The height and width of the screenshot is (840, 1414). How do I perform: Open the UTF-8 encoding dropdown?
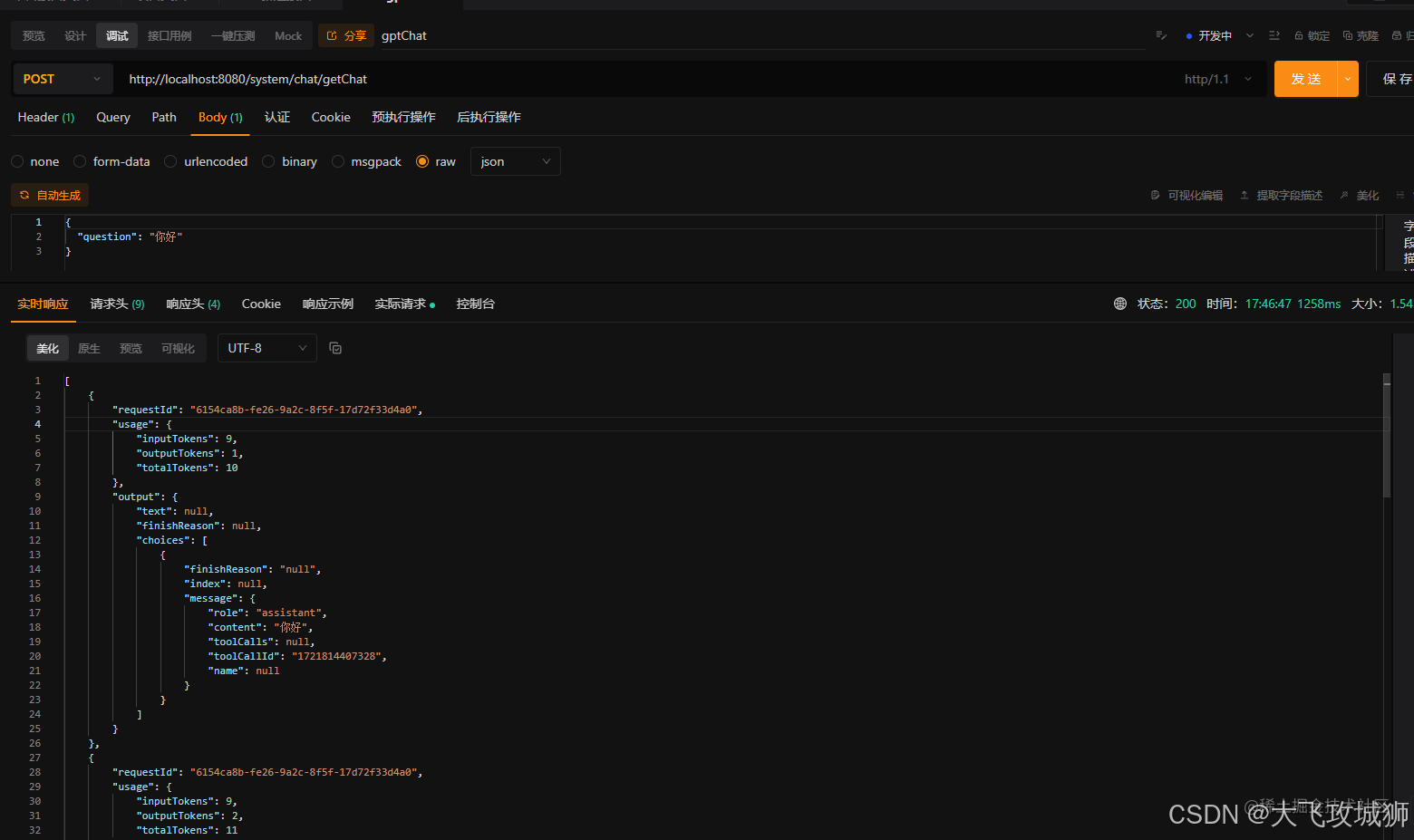267,348
